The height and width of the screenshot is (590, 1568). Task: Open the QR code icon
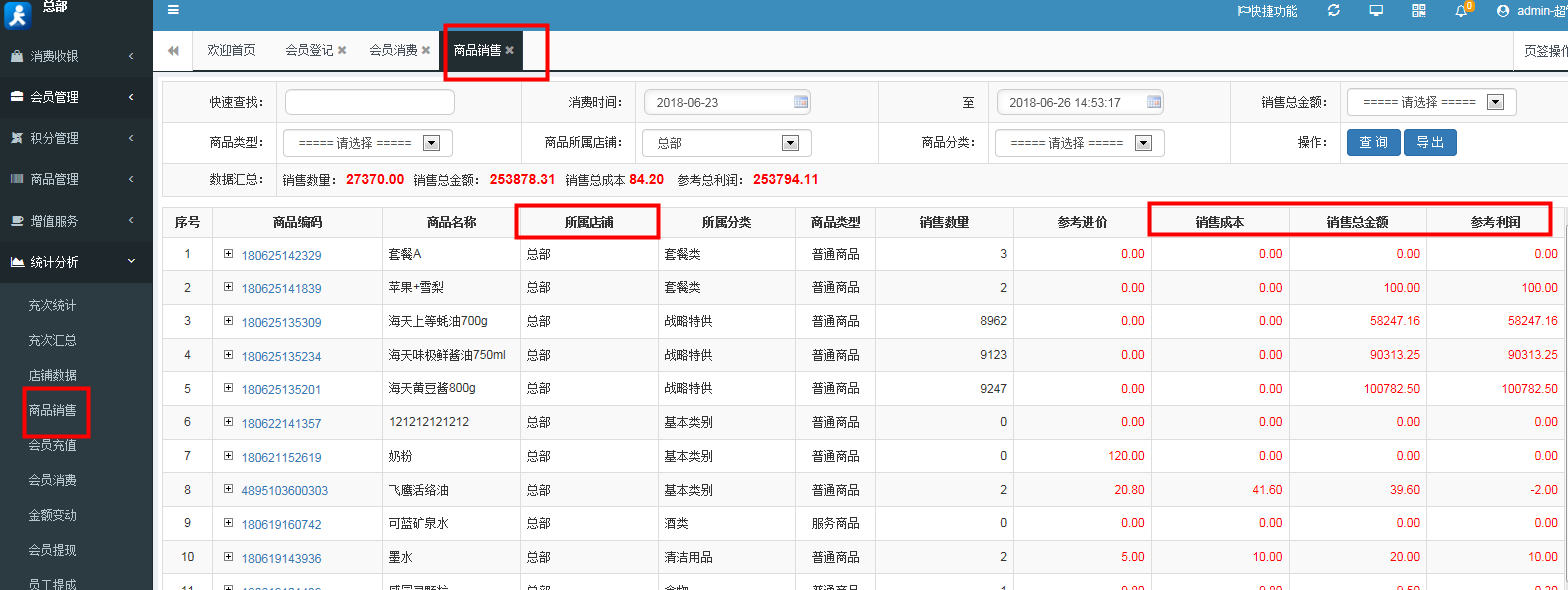point(1419,11)
